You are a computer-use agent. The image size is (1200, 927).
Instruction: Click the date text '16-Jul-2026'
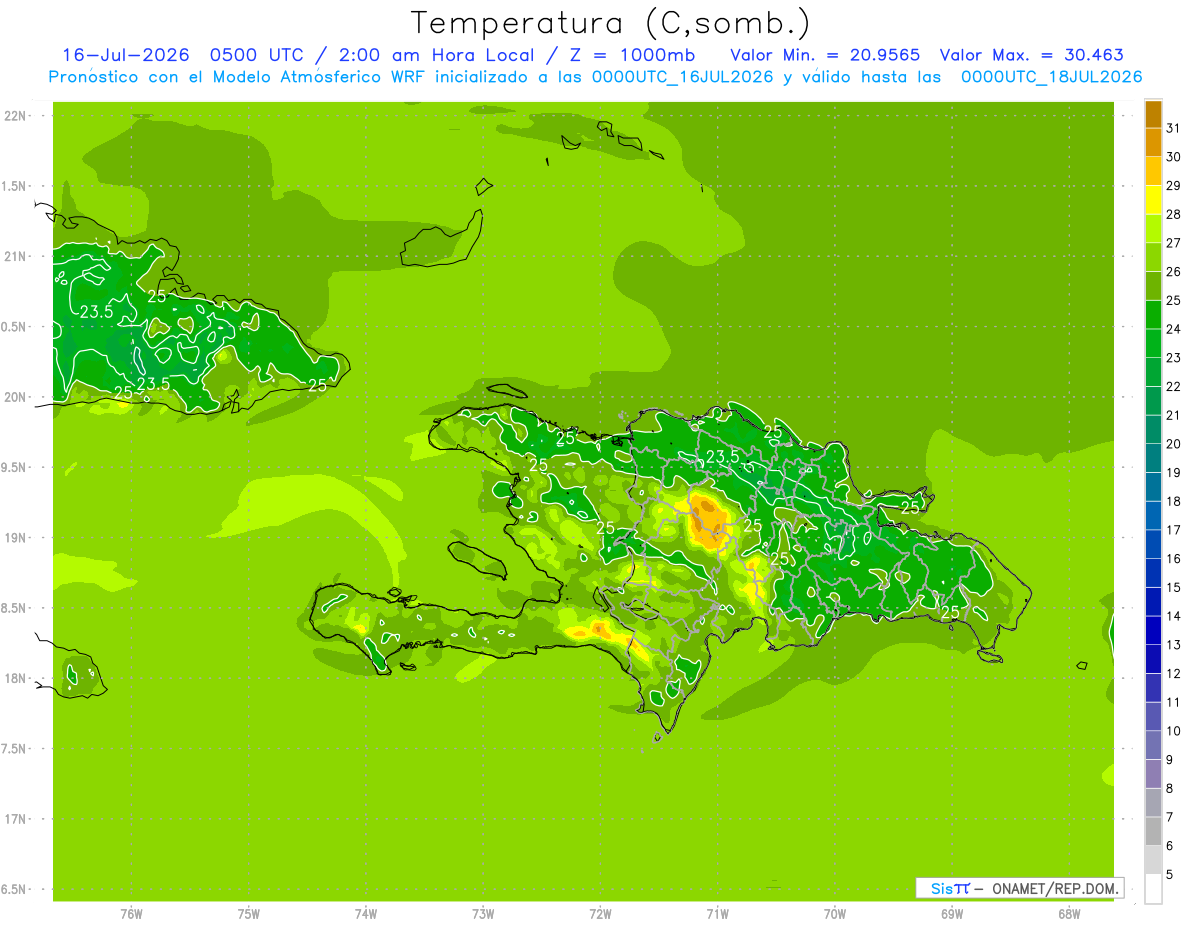click(x=125, y=55)
